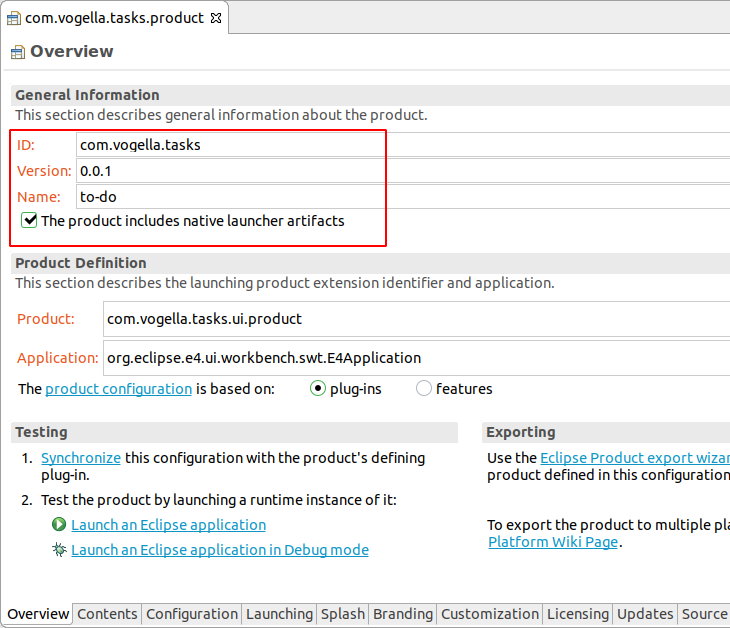730x628 pixels.
Task: Switch to the Source tab
Action: [704, 614]
